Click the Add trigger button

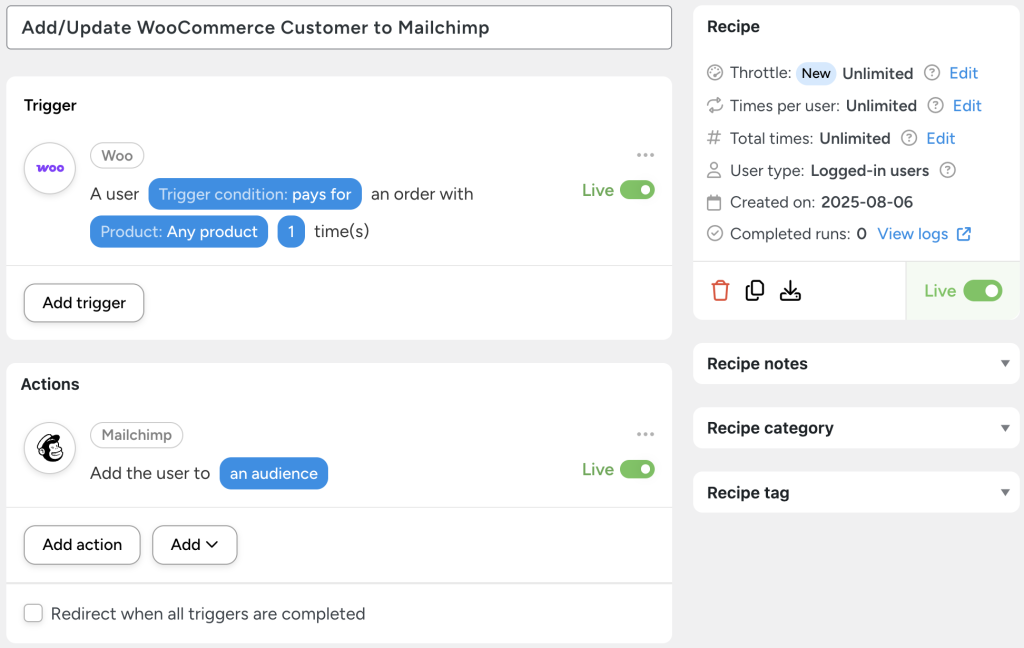click(x=83, y=302)
